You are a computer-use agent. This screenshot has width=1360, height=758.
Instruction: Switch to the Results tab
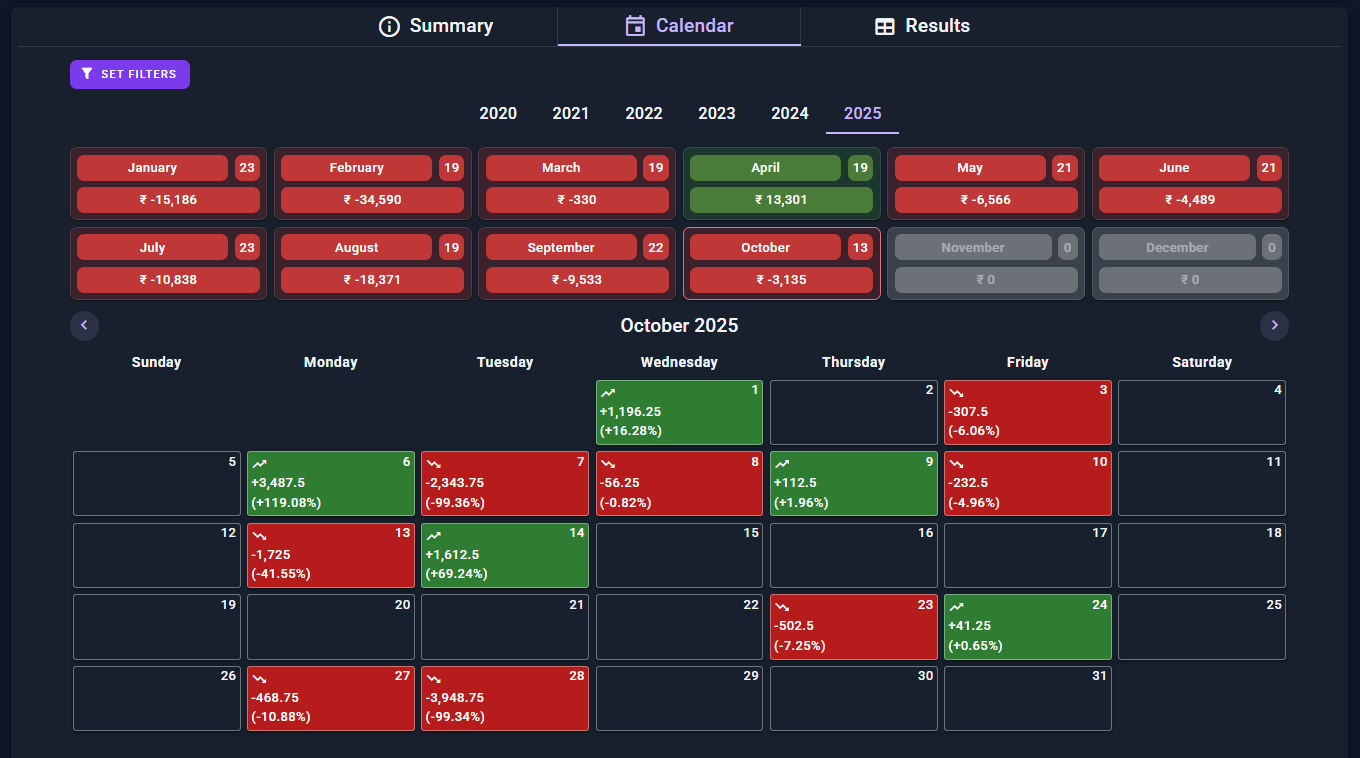coord(922,26)
